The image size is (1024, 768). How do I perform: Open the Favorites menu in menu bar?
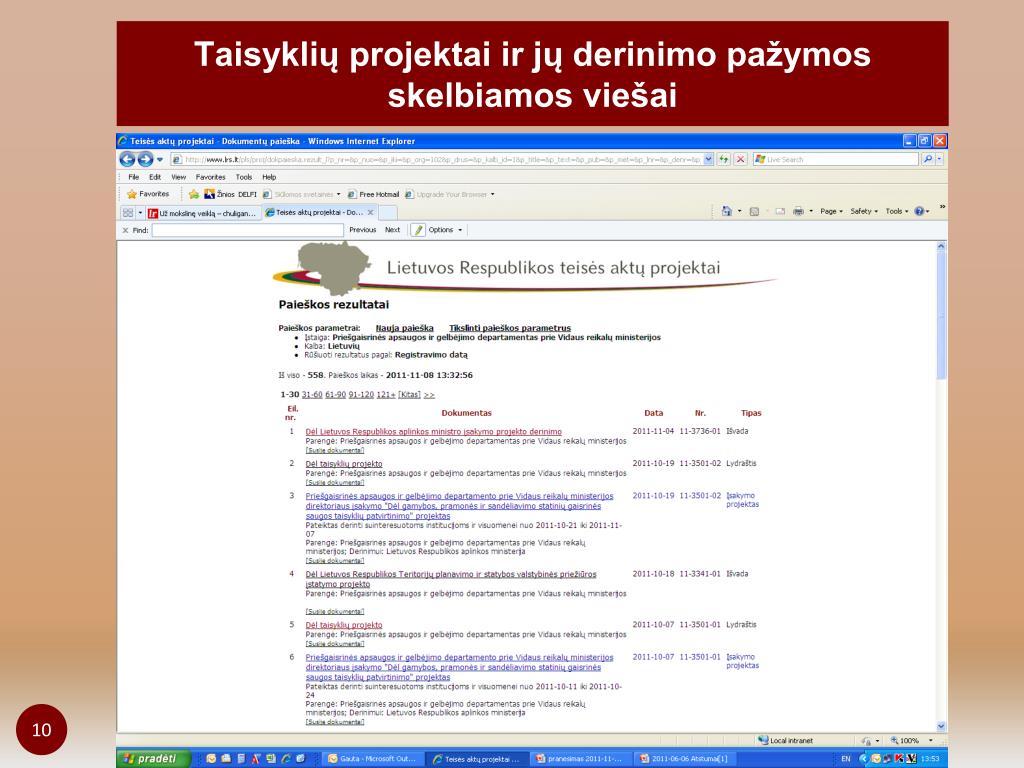pyautogui.click(x=210, y=177)
